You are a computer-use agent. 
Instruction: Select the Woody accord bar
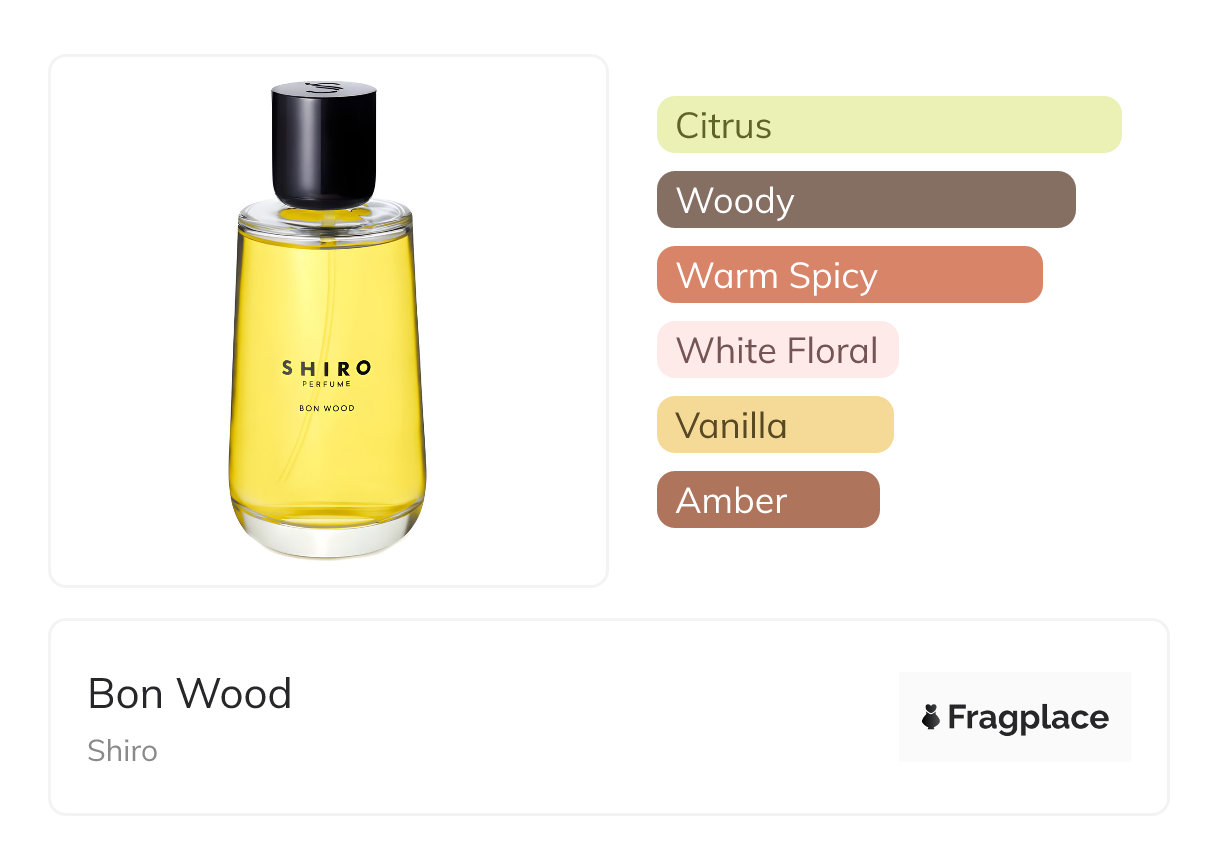pos(866,200)
